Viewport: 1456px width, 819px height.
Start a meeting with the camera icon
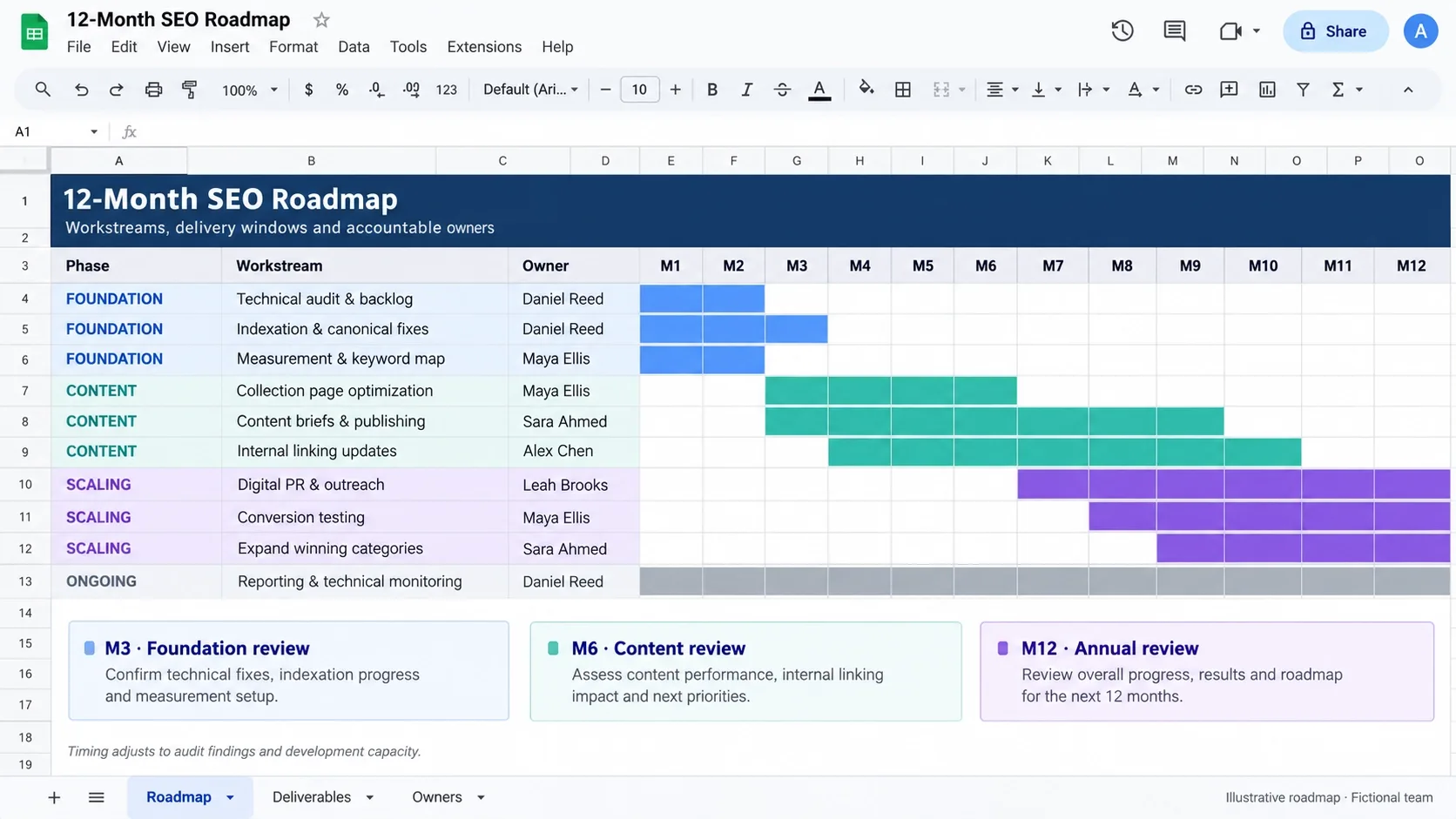tap(1230, 31)
